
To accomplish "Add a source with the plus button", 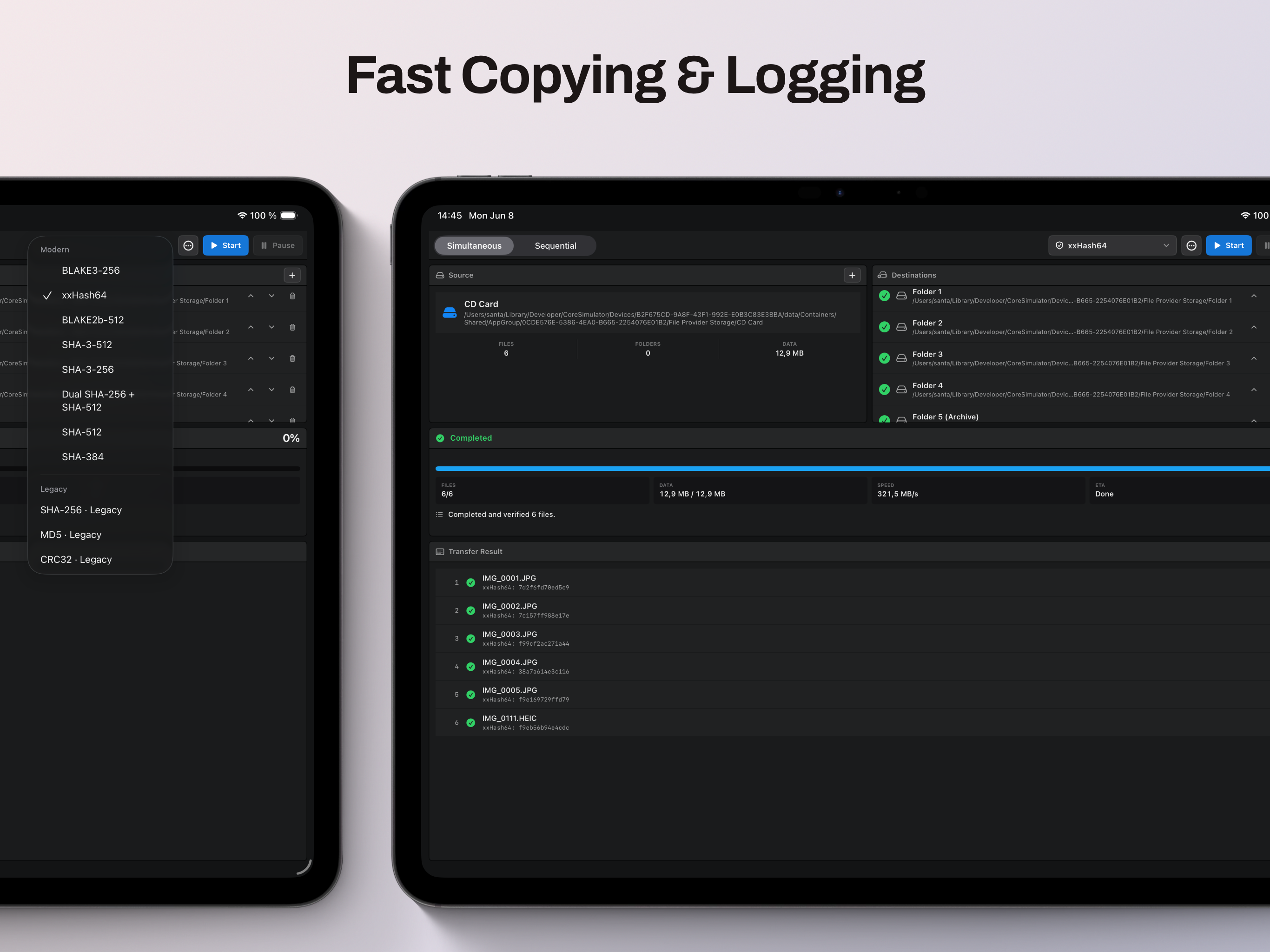I will tap(852, 276).
